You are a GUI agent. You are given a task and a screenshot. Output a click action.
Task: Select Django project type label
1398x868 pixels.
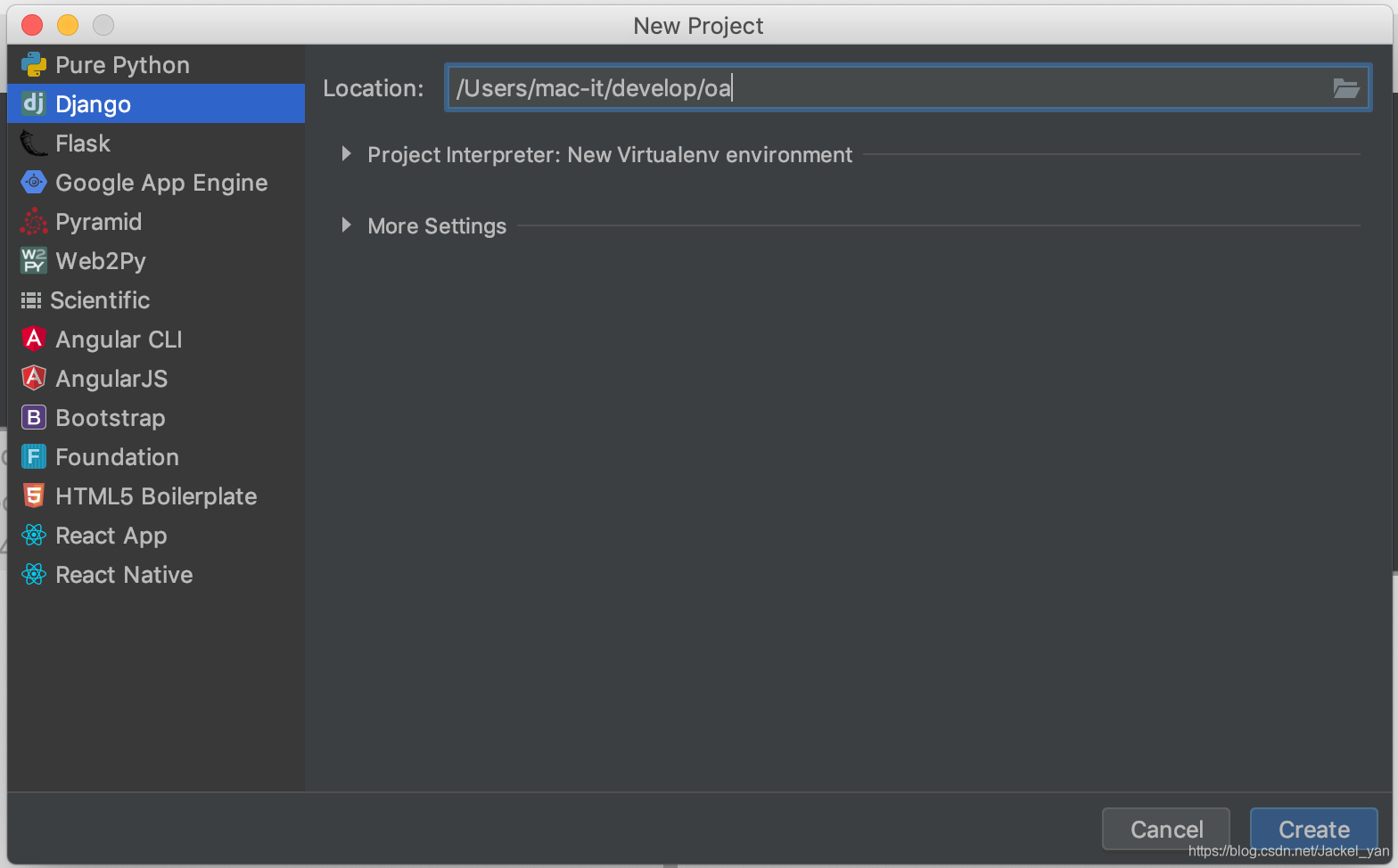click(93, 104)
